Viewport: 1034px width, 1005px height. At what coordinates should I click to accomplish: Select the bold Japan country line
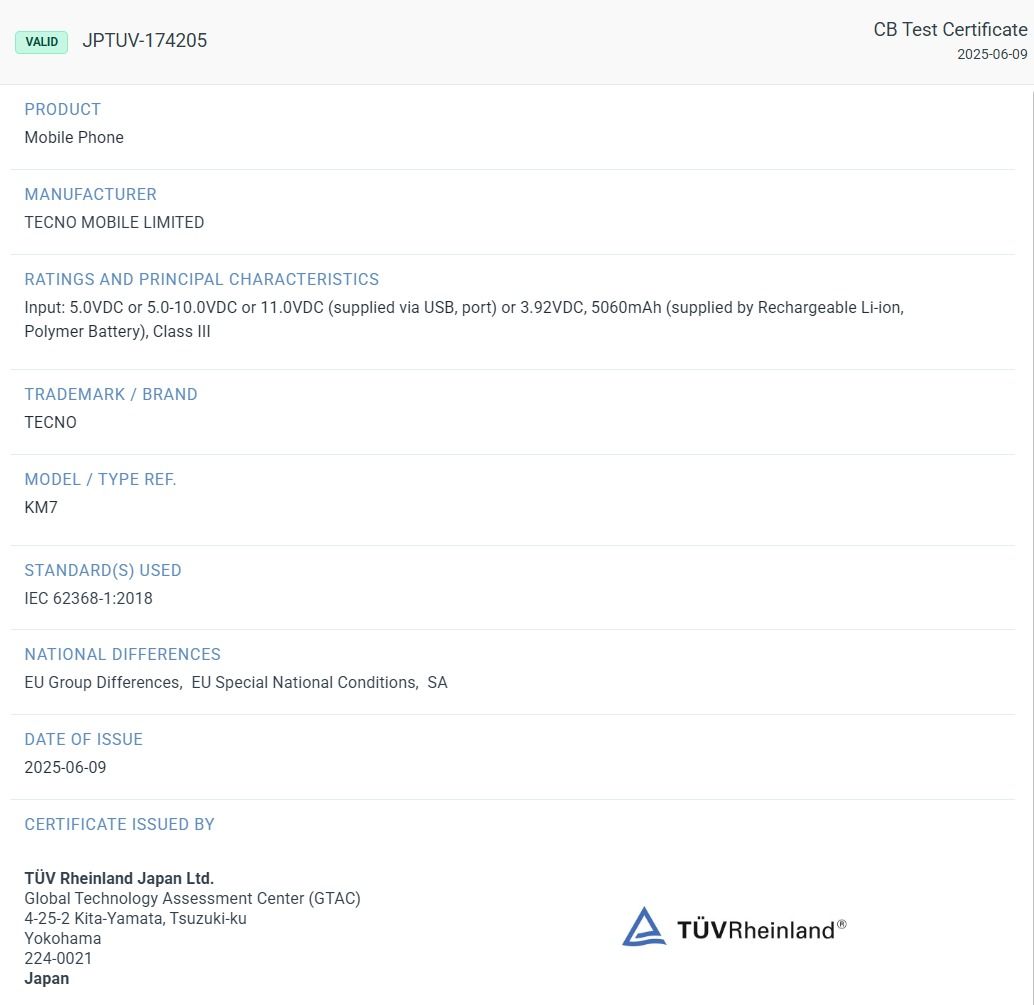47,979
